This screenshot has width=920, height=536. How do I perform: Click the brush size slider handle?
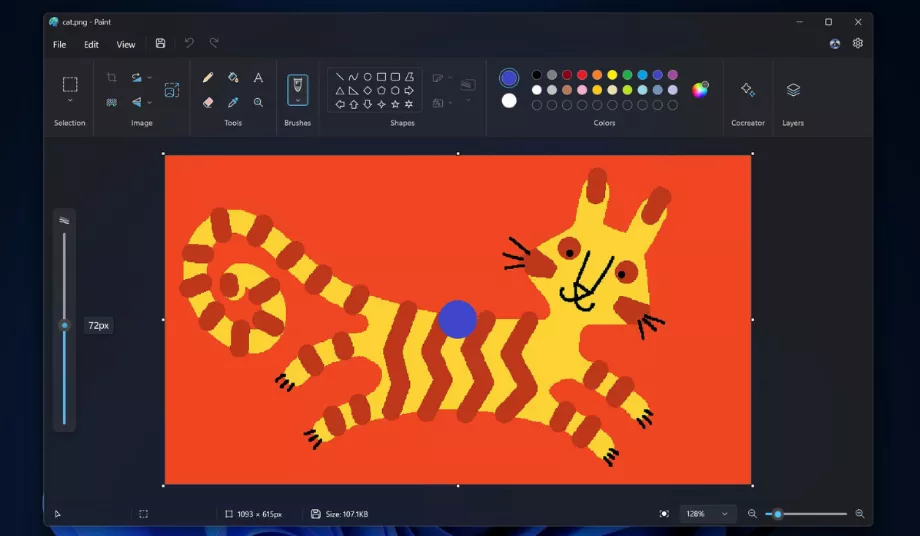(x=65, y=325)
